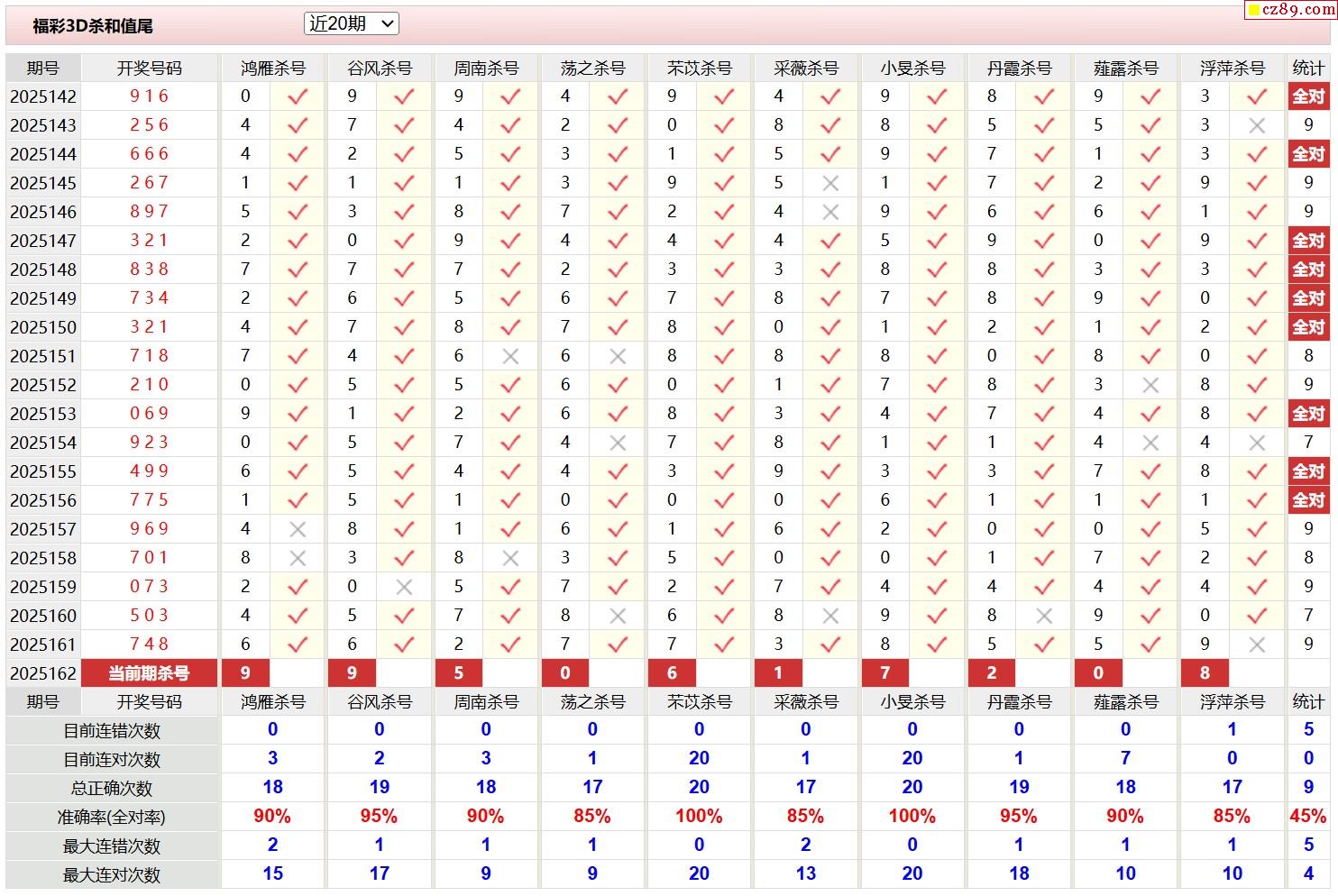Click draw numbers 748
Screen dimensions: 1338x896
[x=150, y=645]
